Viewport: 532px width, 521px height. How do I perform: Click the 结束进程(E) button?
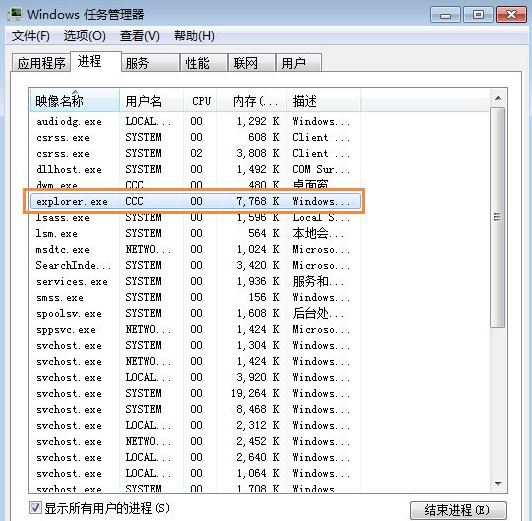pyautogui.click(x=458, y=510)
